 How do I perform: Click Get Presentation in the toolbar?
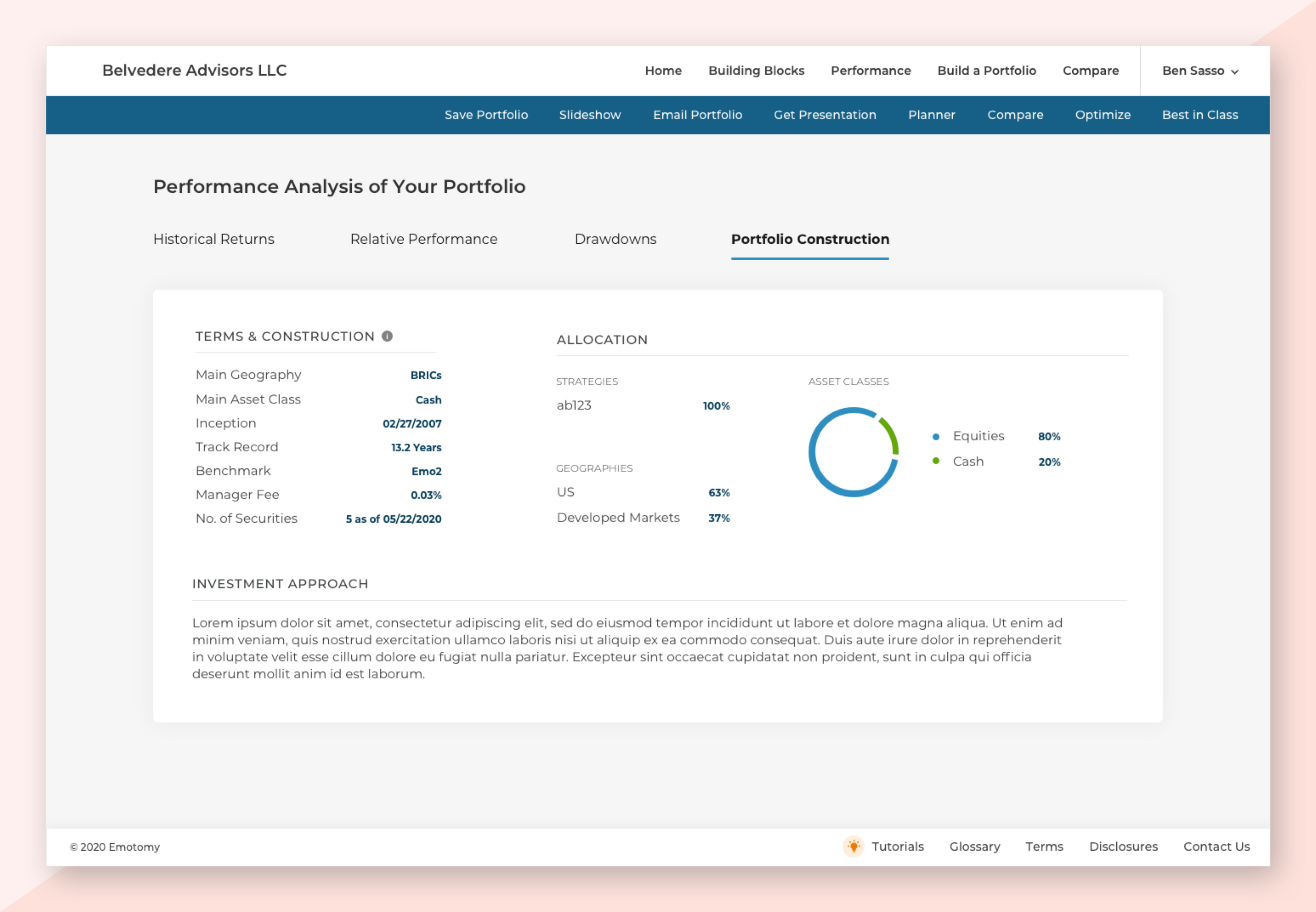824,115
